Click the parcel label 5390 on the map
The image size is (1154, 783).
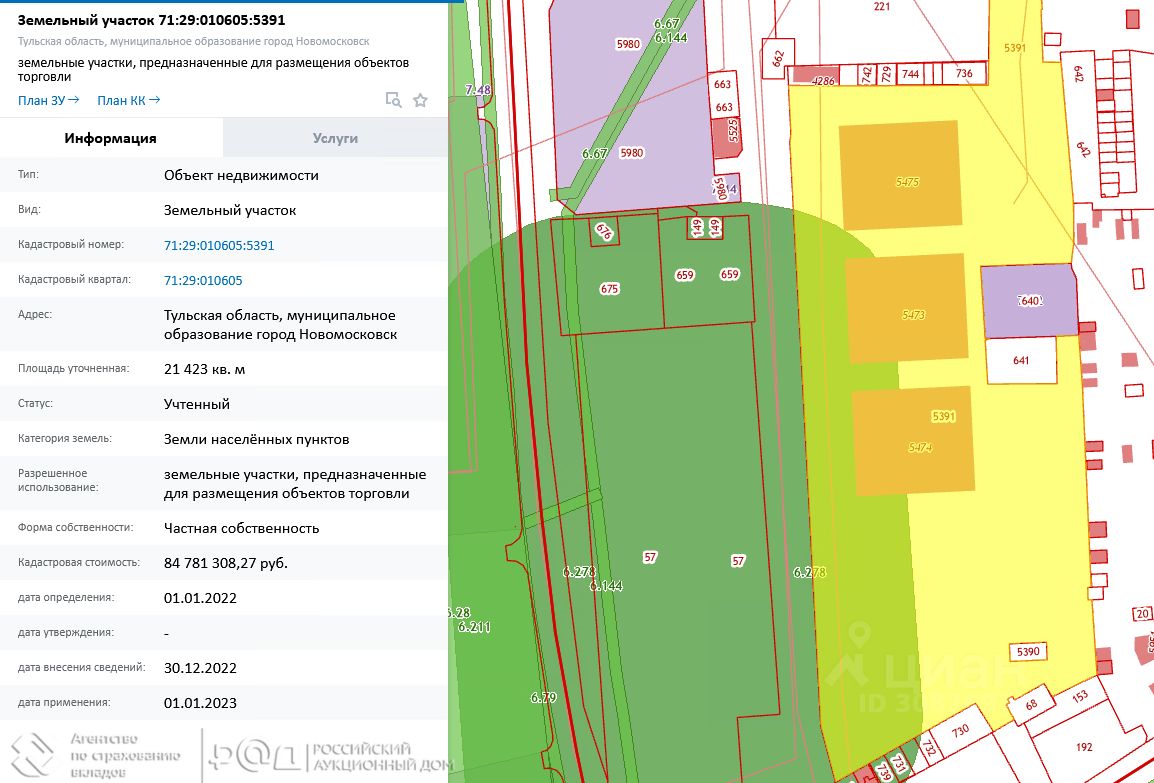(1028, 651)
